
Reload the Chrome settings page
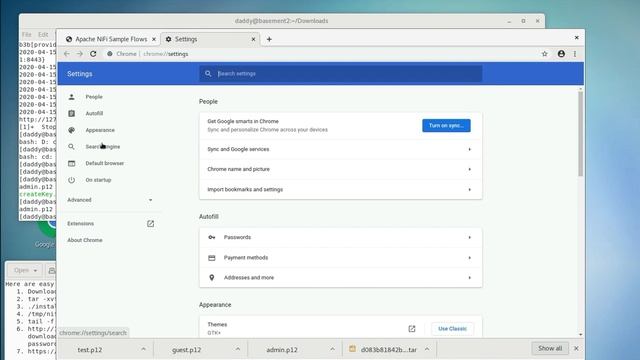93,54
